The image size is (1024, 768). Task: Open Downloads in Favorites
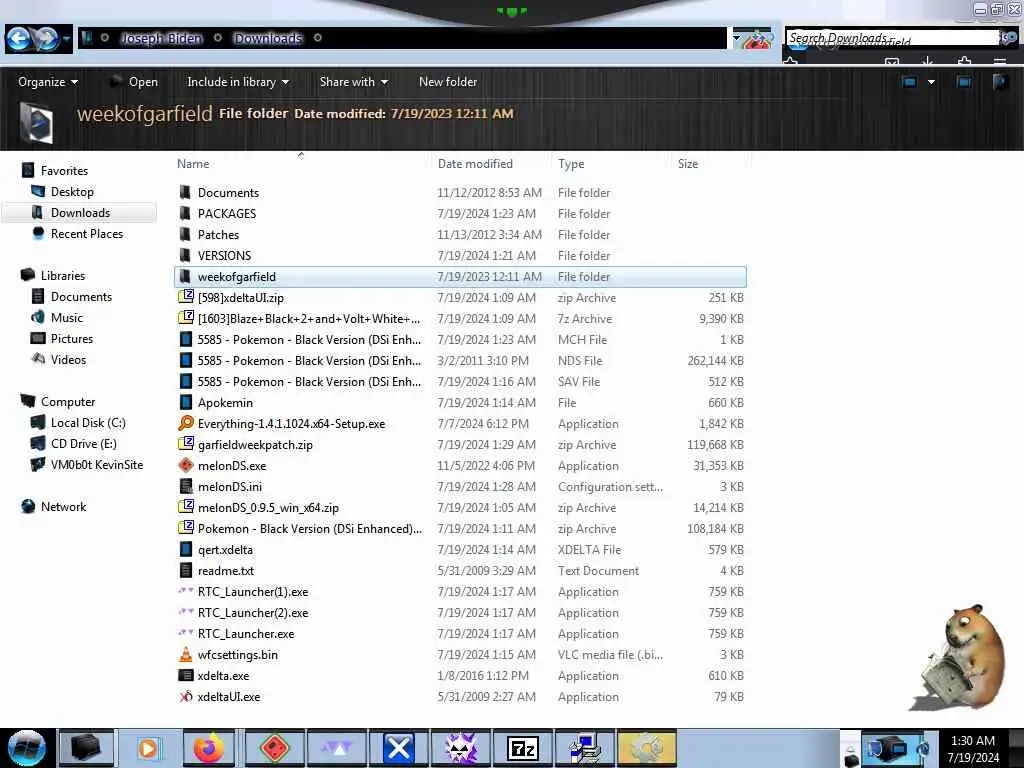(80, 212)
